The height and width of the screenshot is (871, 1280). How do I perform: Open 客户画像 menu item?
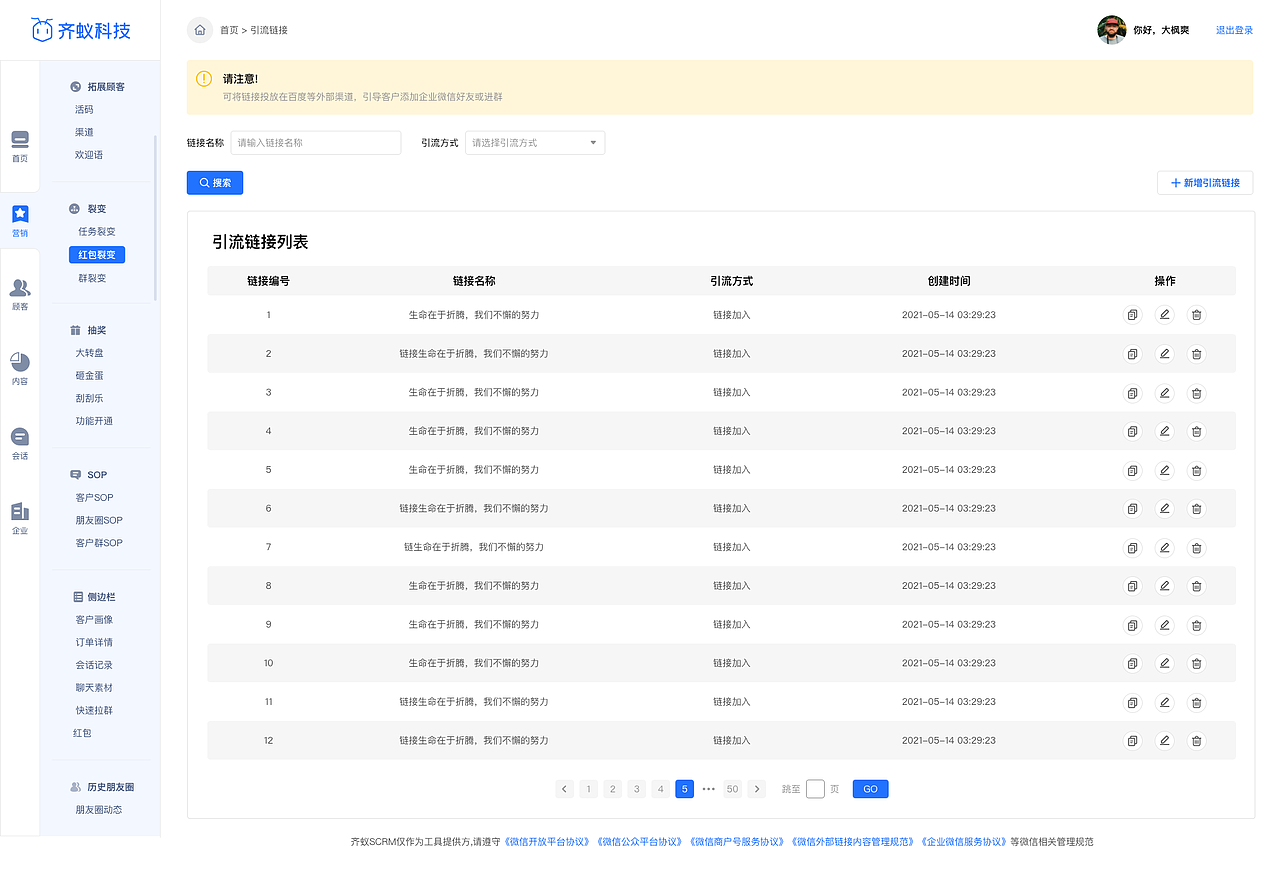tap(94, 620)
